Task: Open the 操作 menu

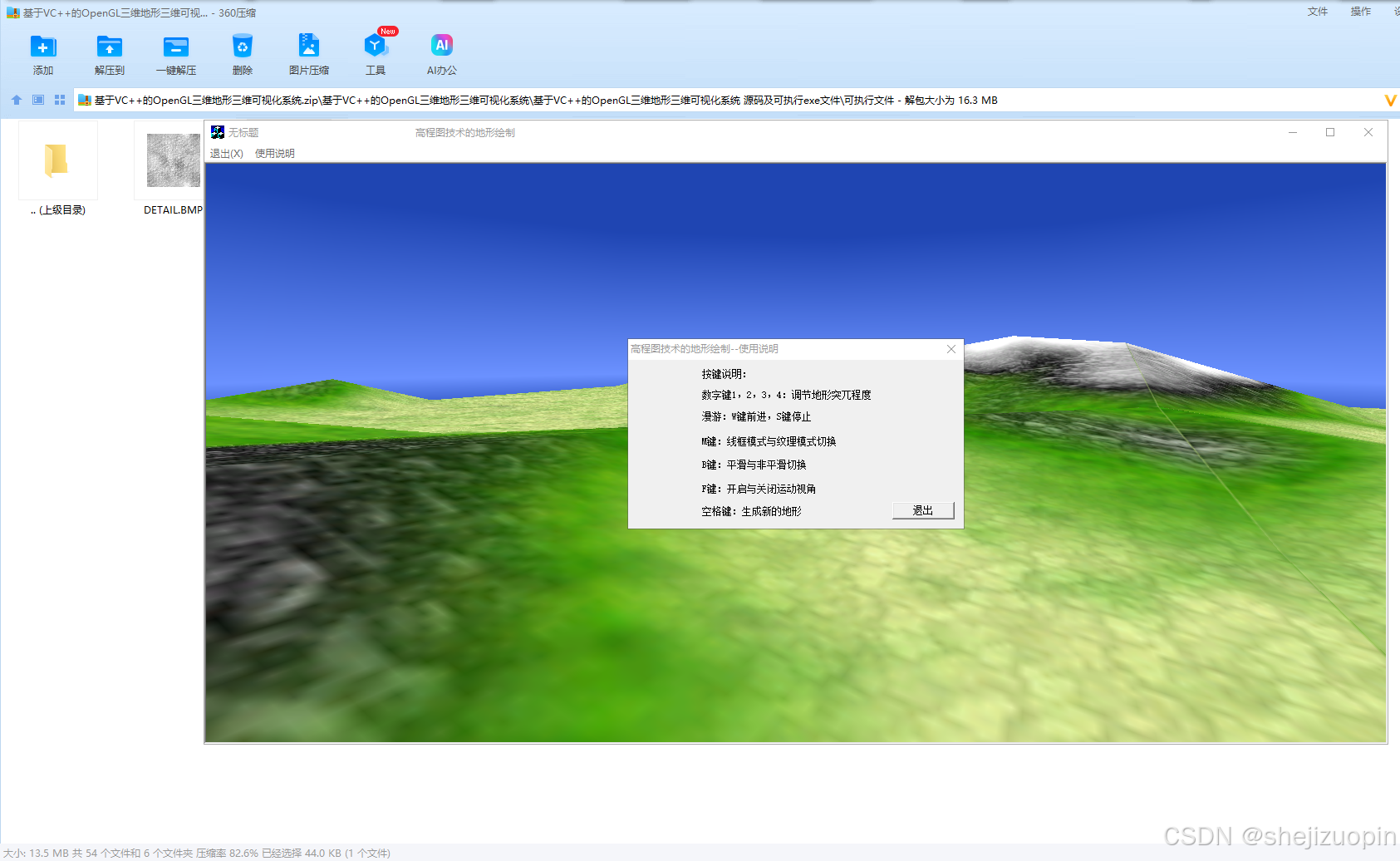Action: tap(1360, 12)
